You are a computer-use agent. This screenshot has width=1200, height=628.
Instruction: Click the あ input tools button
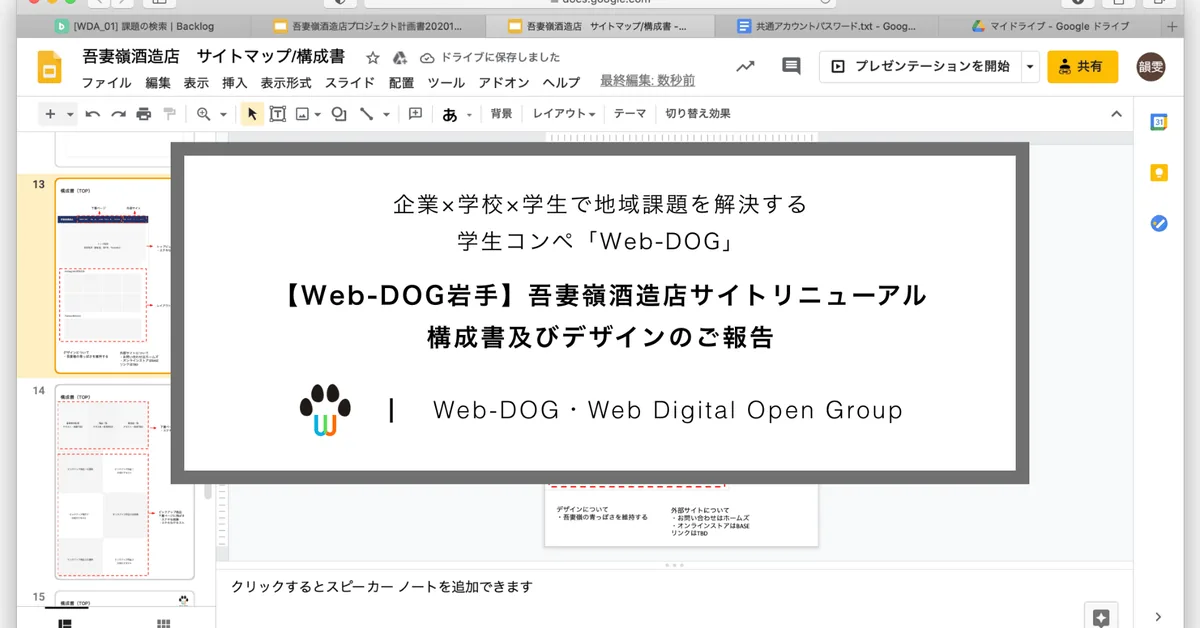click(450, 114)
